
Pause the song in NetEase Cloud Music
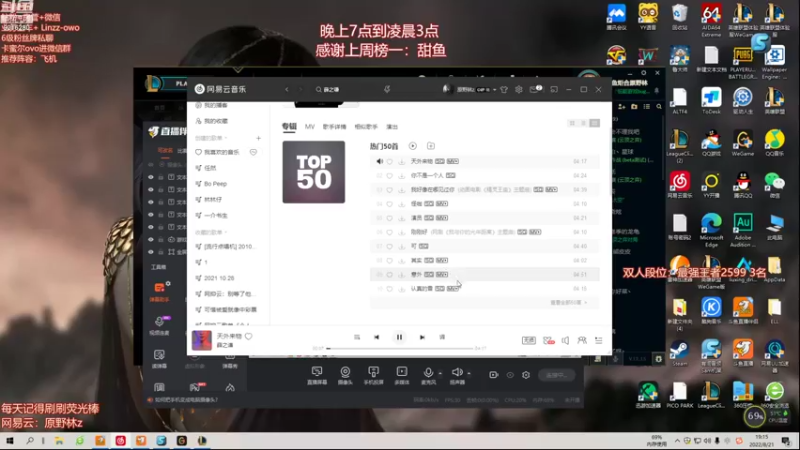coord(399,337)
